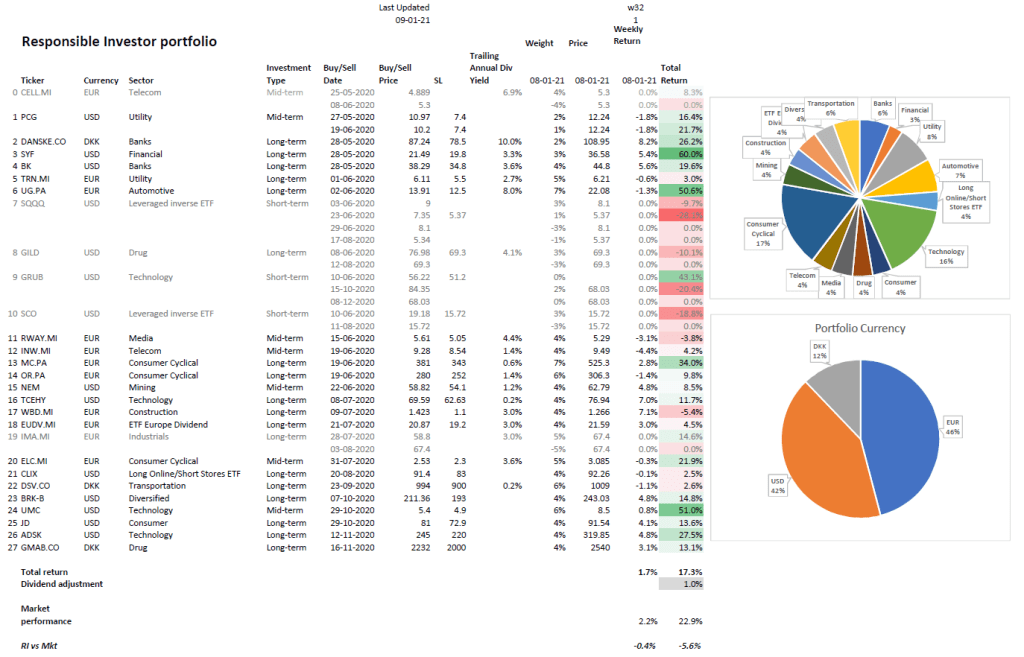The width and height of the screenshot is (1024, 657).
Task: Click the gray DKK slice in Portfolio Currency chart
Action: (x=835, y=385)
